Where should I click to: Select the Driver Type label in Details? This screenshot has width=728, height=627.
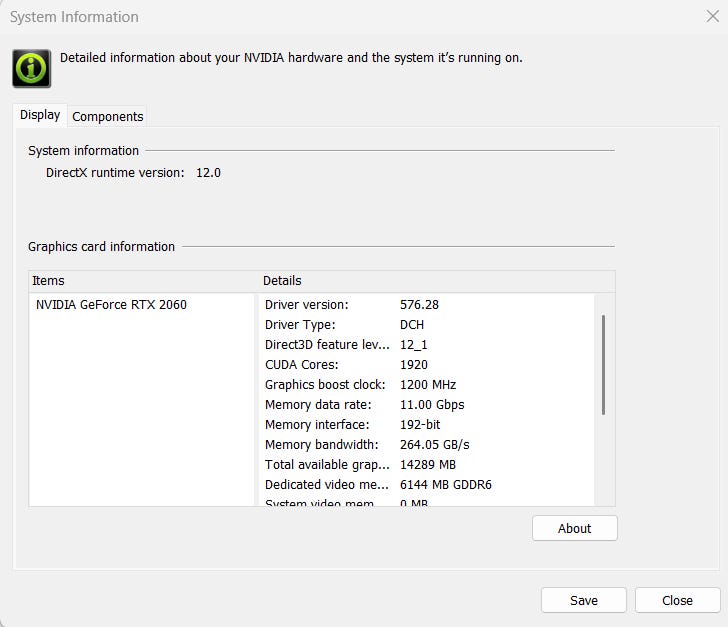click(300, 325)
